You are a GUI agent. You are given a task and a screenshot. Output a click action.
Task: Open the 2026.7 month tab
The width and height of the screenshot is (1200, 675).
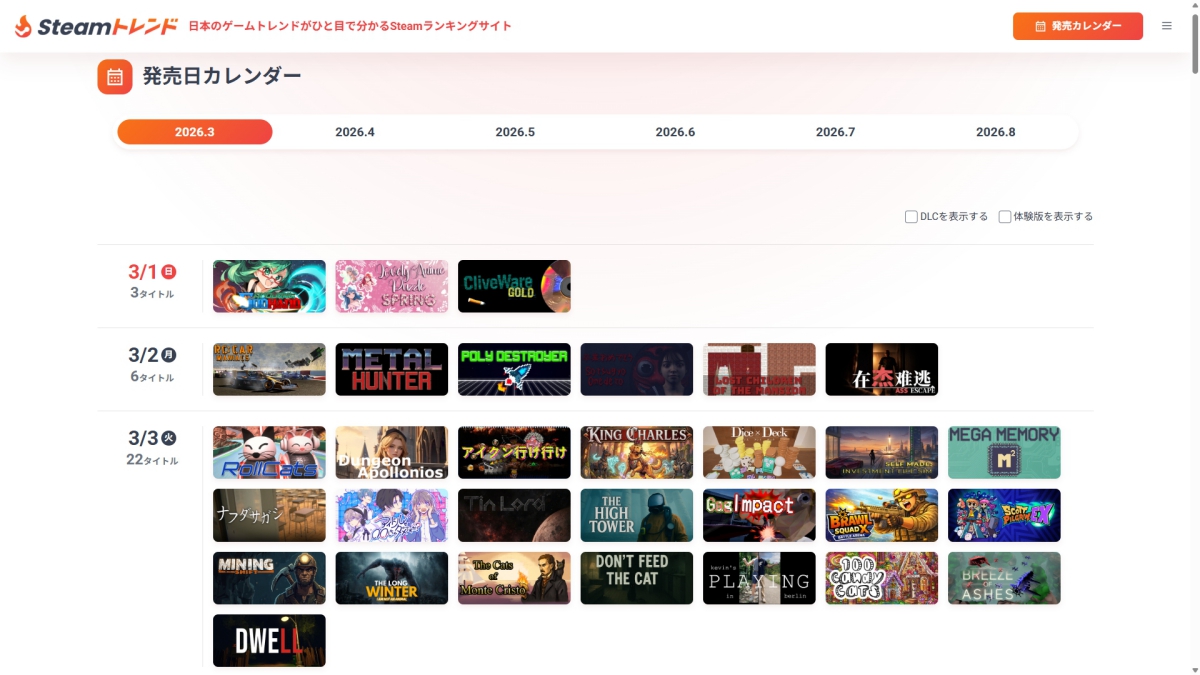[x=835, y=132]
